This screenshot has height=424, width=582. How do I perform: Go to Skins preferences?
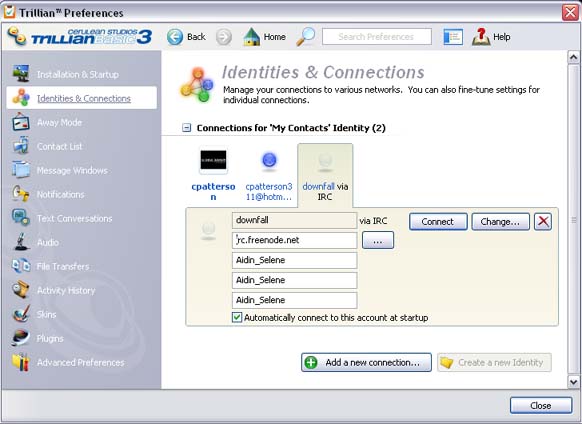click(46, 314)
